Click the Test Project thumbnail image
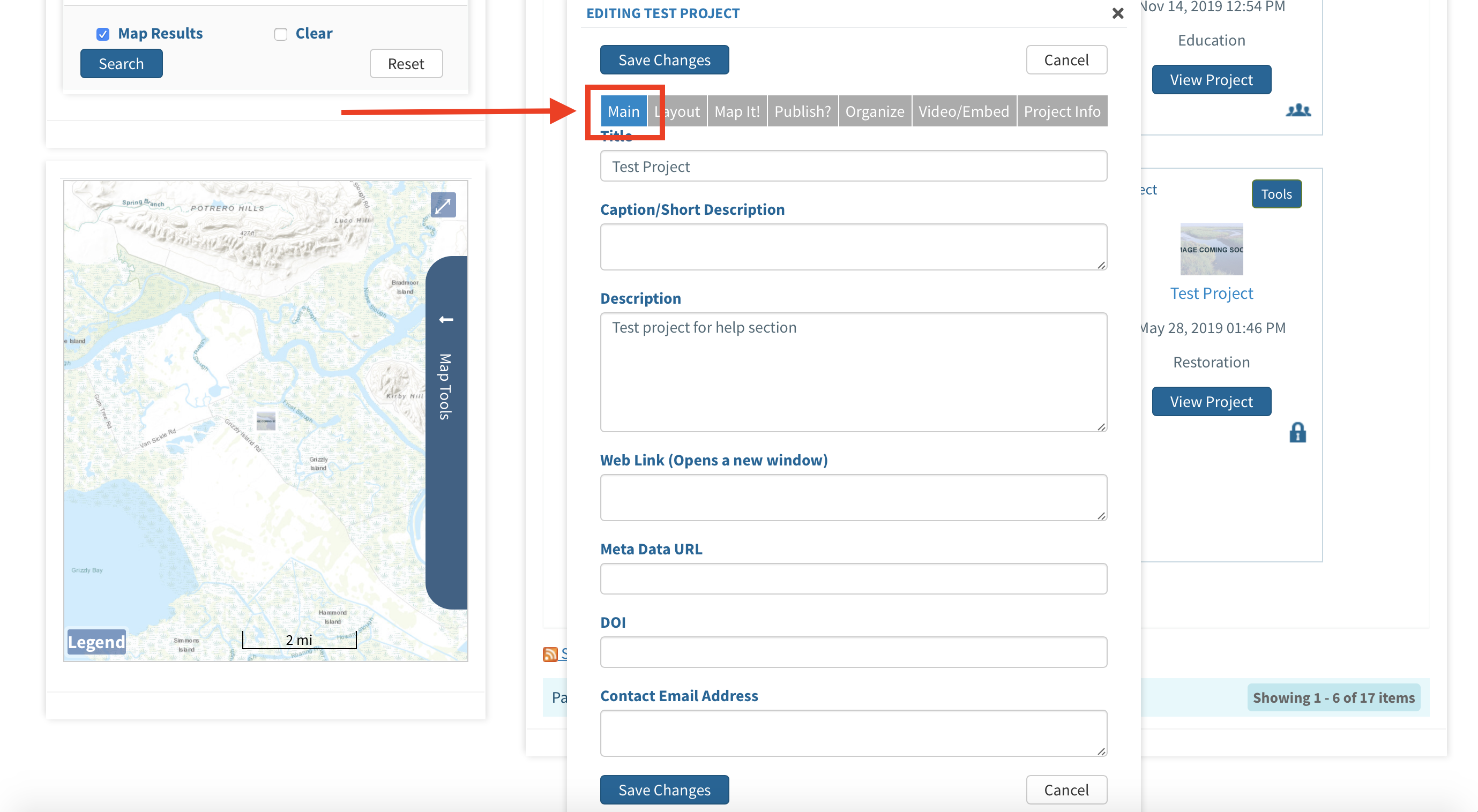Viewport: 1478px width, 812px height. pos(1211,249)
